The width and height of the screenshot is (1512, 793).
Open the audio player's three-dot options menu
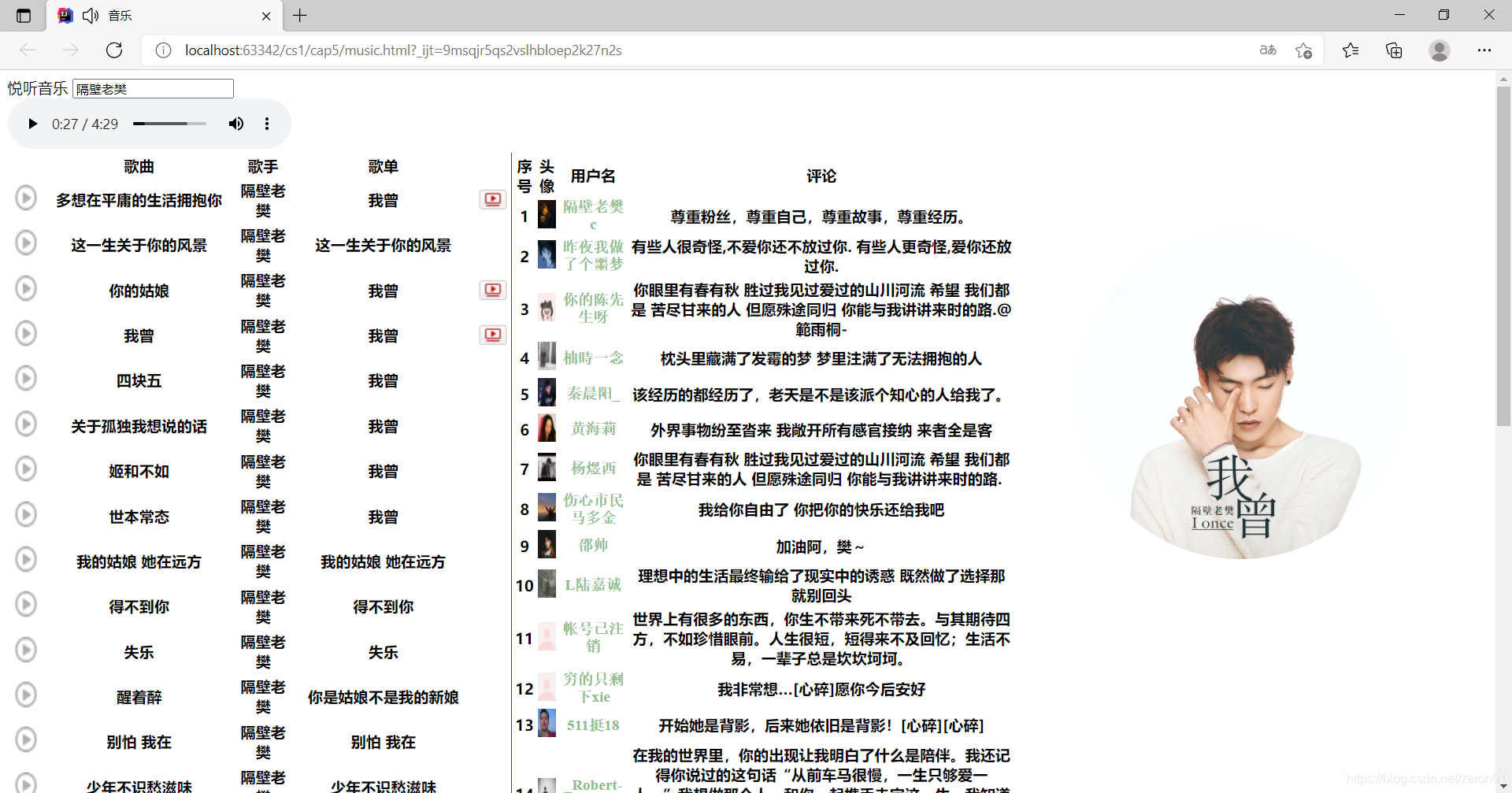click(x=266, y=124)
